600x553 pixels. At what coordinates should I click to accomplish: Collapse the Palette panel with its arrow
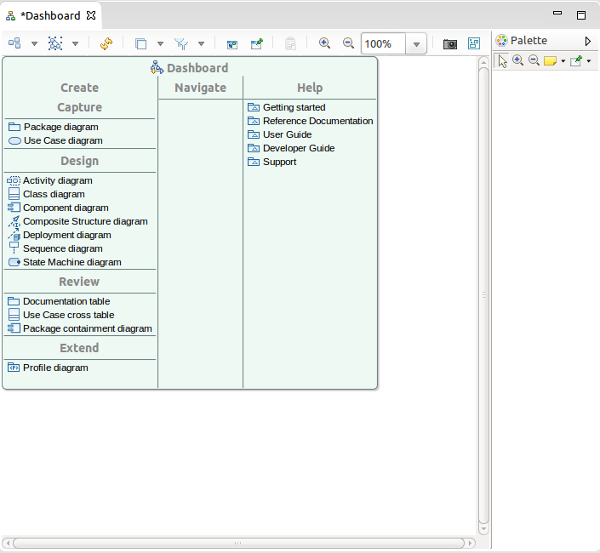(x=588, y=41)
